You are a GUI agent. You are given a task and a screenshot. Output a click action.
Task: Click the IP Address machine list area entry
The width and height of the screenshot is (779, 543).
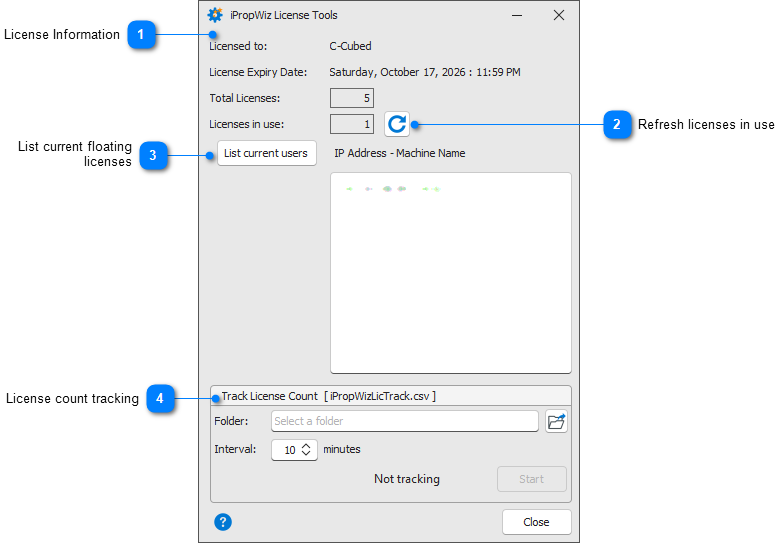[393, 189]
